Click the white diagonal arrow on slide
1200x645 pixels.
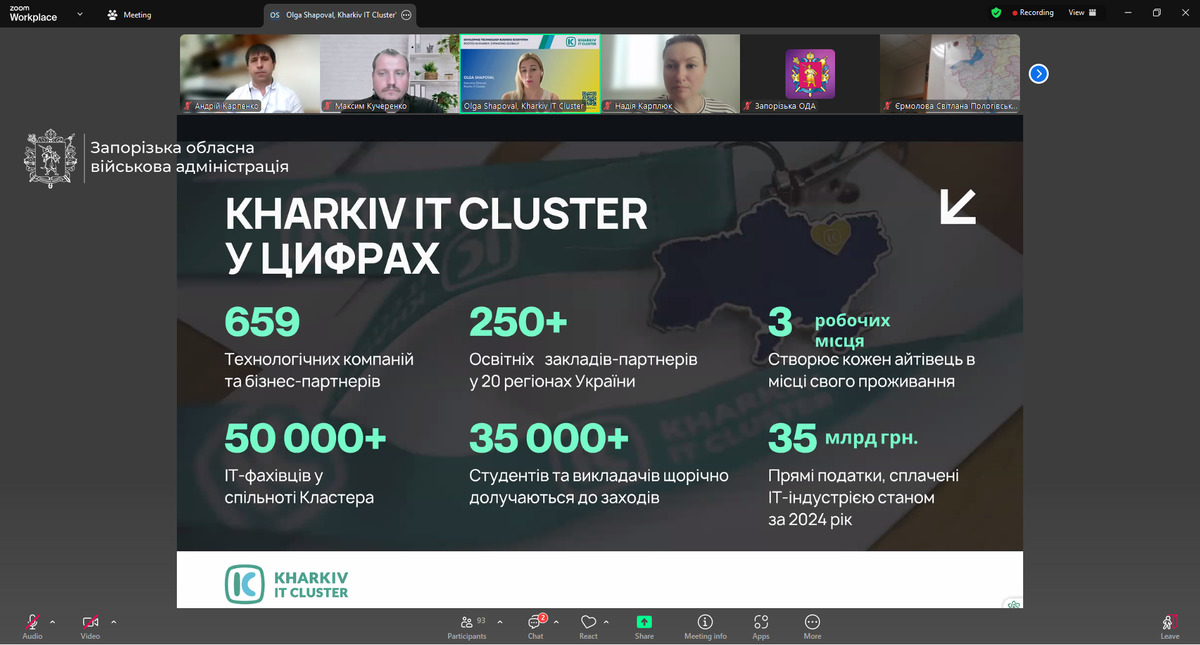tap(958, 206)
